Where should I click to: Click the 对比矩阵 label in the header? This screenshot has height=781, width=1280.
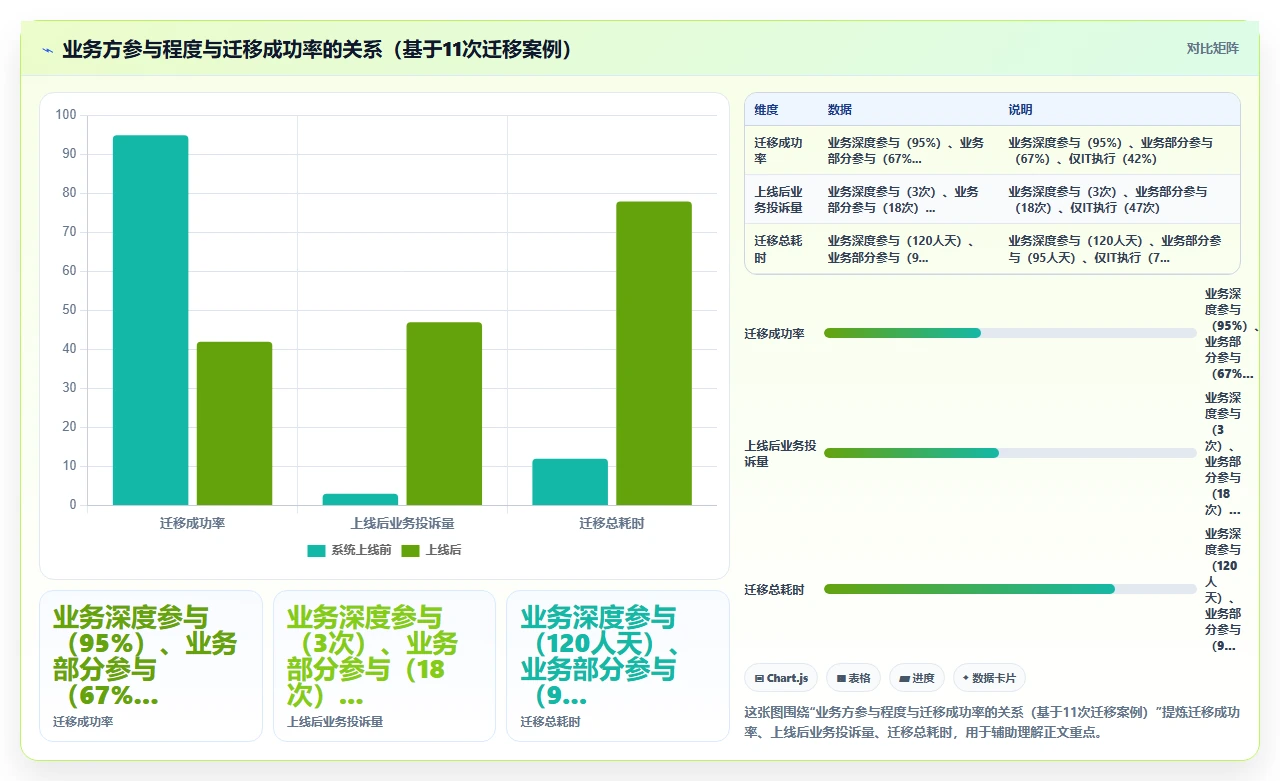1212,48
